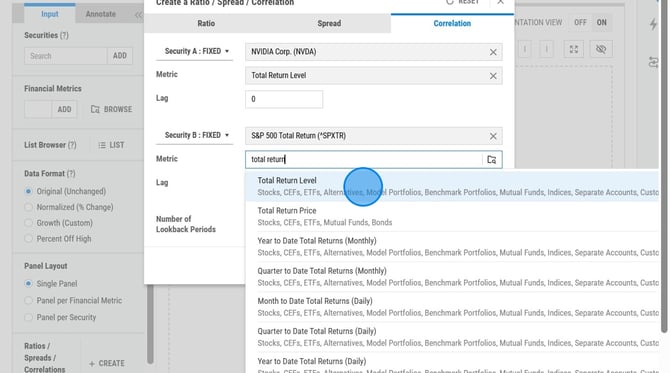Click the Financial Metrics input box
Screen dimensions: 670x373
coord(38,109)
